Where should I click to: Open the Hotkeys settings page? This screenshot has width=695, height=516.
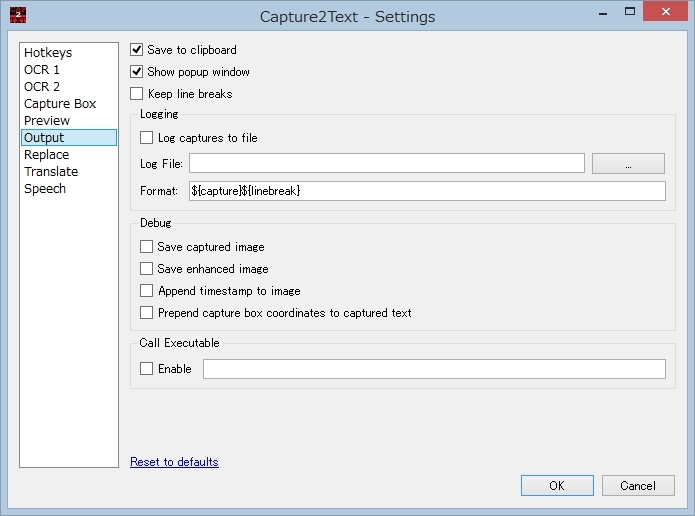coord(48,53)
